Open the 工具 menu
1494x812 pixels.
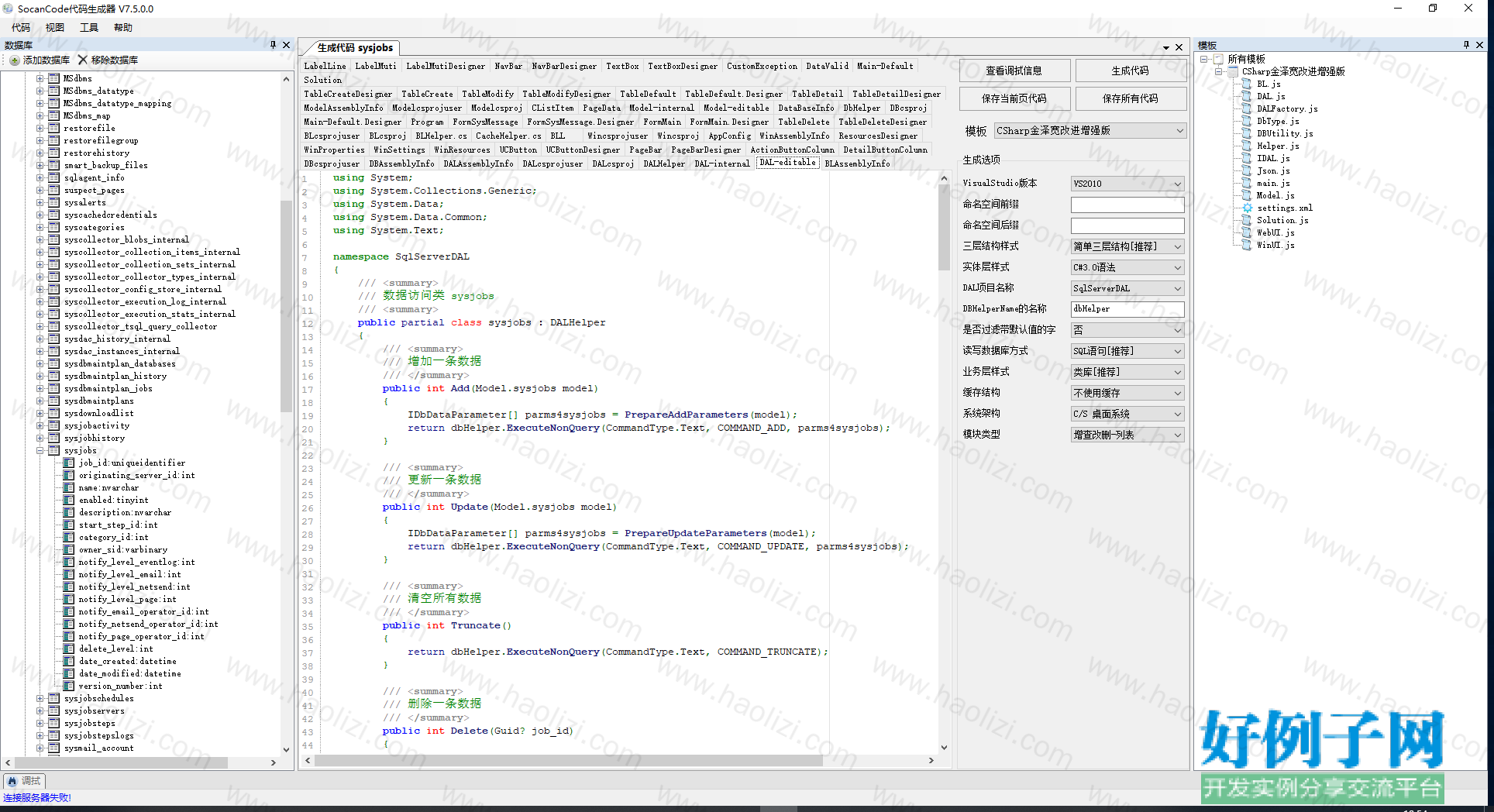click(x=89, y=27)
